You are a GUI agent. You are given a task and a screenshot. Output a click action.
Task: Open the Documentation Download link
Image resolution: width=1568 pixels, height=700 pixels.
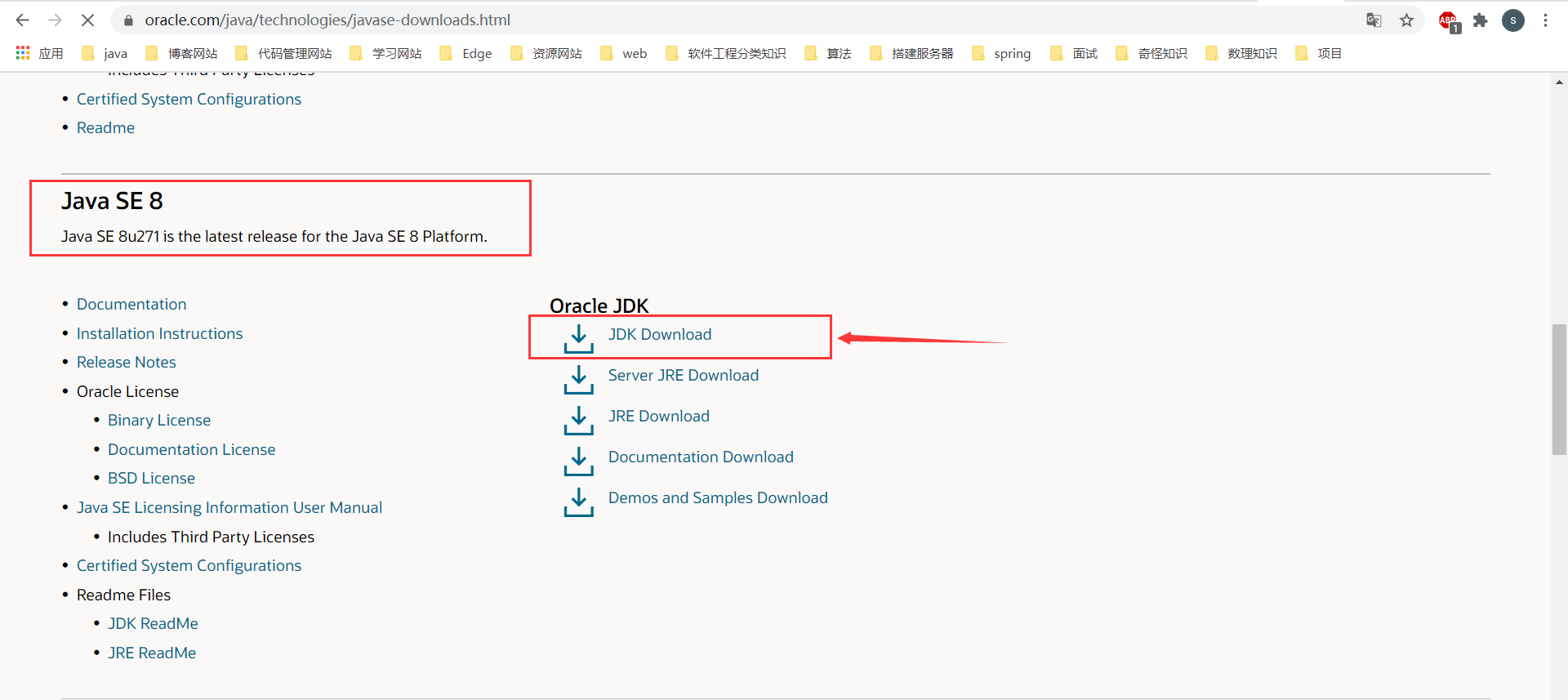(701, 457)
